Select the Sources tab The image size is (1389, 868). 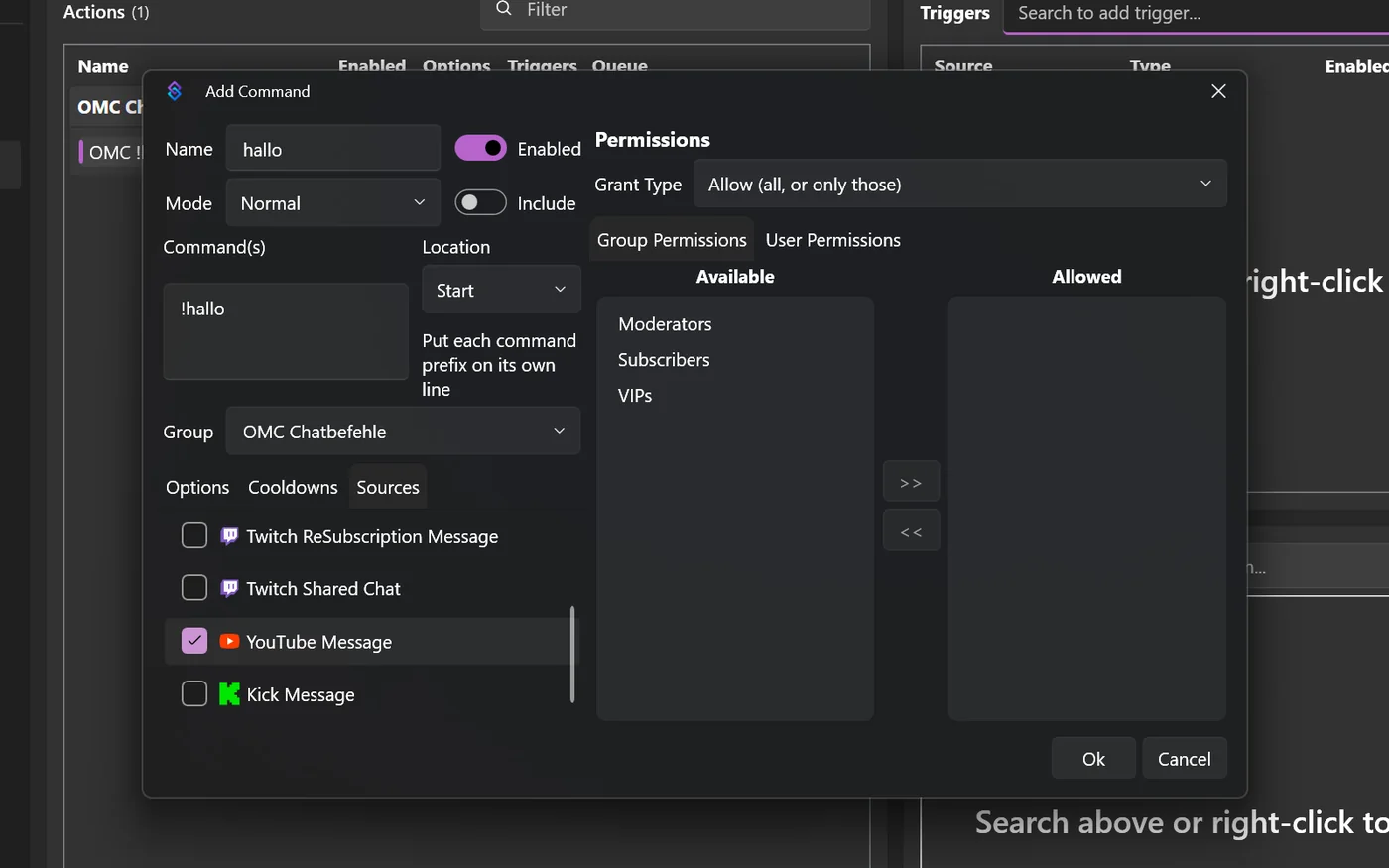pyautogui.click(x=388, y=487)
